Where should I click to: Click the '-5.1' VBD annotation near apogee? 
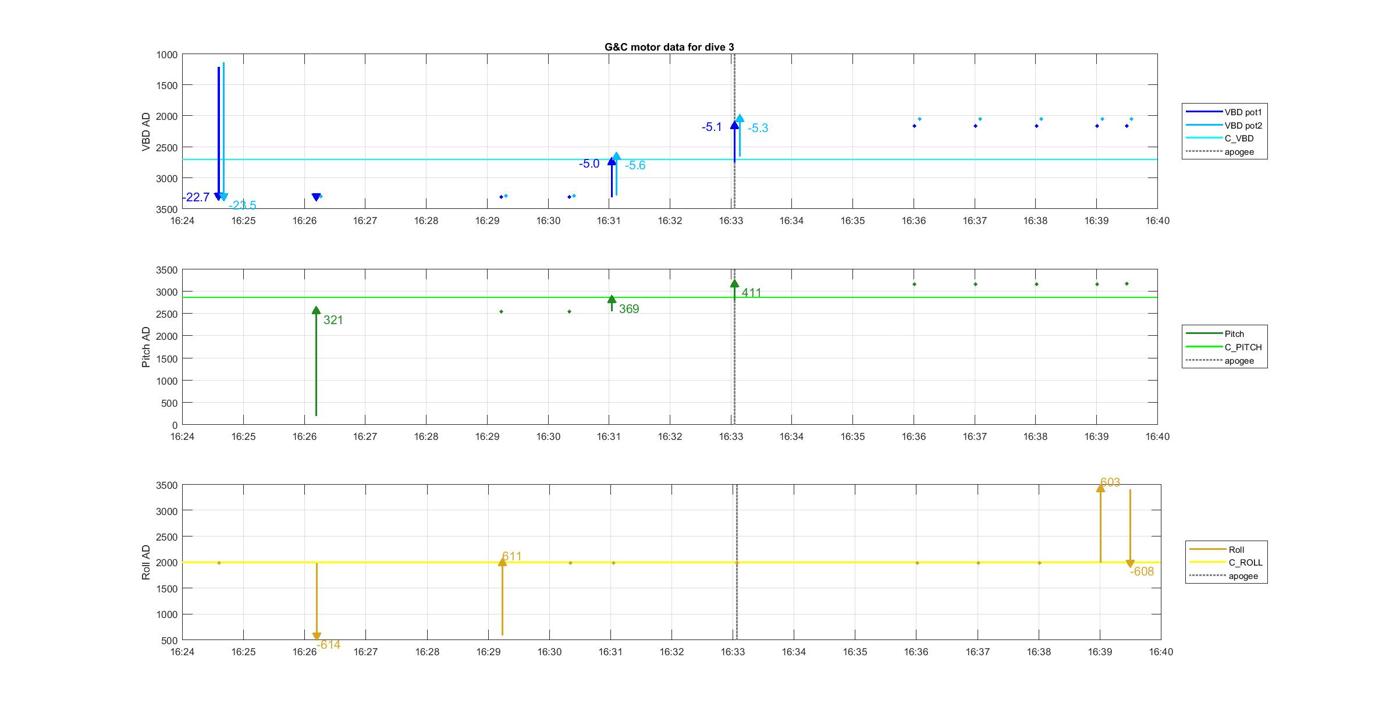711,127
